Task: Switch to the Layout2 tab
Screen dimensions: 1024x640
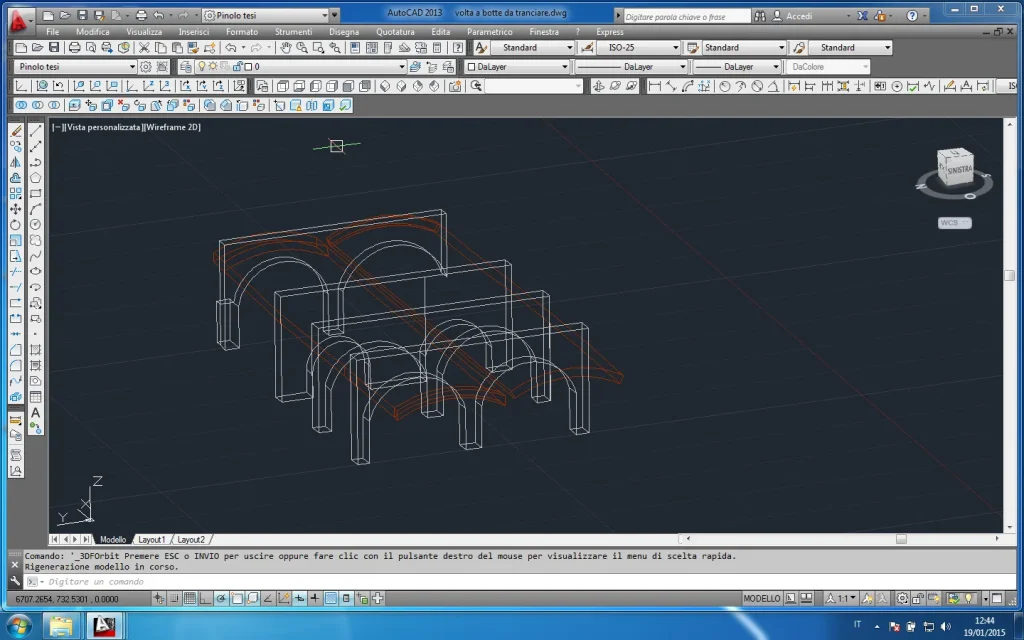Action: [x=191, y=539]
